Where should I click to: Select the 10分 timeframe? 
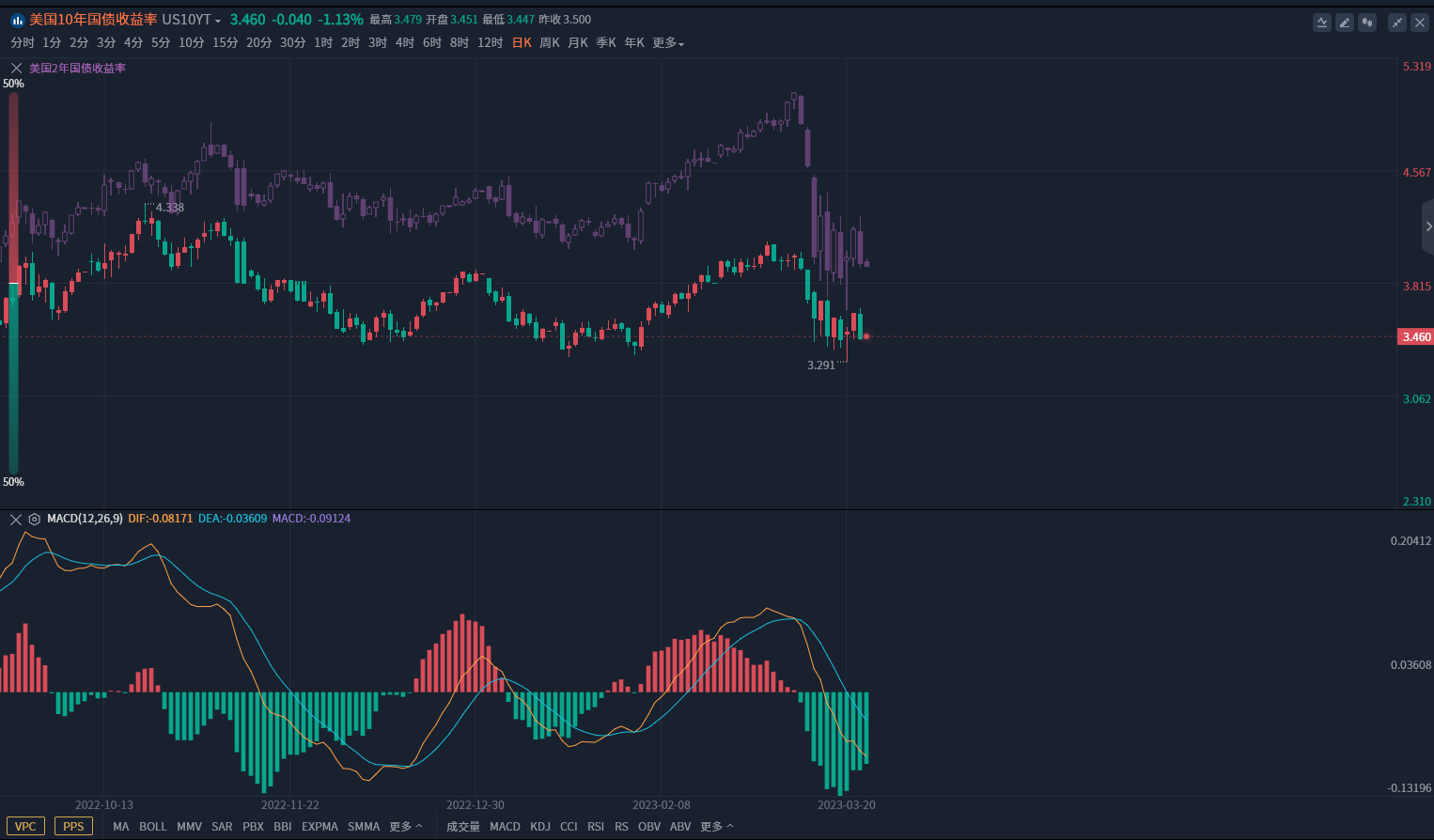pos(192,43)
